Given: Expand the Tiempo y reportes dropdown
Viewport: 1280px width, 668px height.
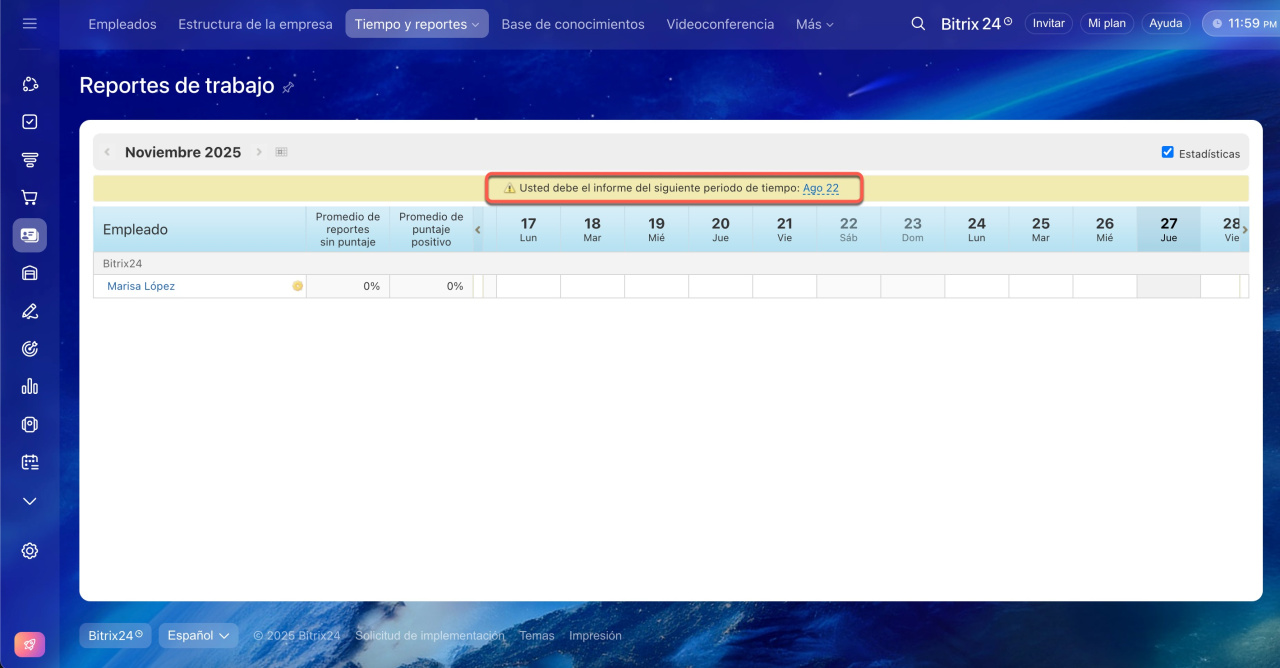Looking at the screenshot, I should click(416, 24).
